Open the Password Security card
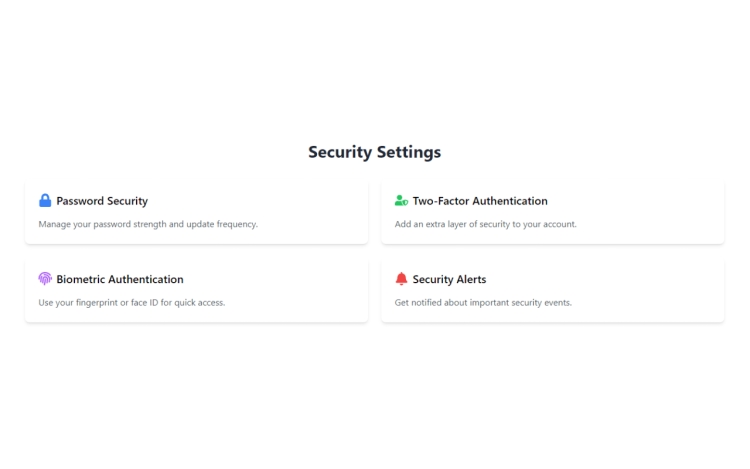This screenshot has width=750, height=469. (x=197, y=212)
